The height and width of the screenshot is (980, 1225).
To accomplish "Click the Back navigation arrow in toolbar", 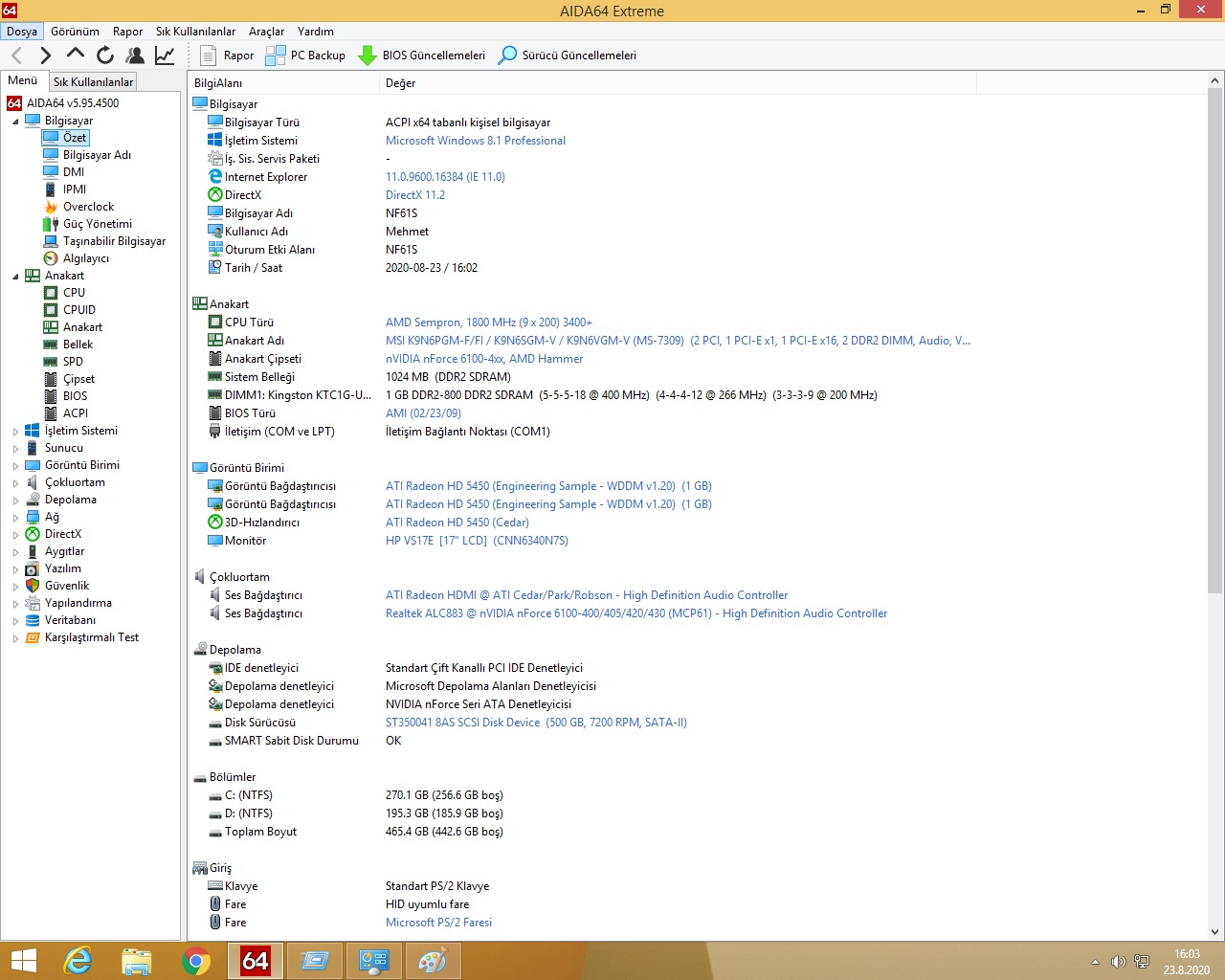I will (16, 56).
